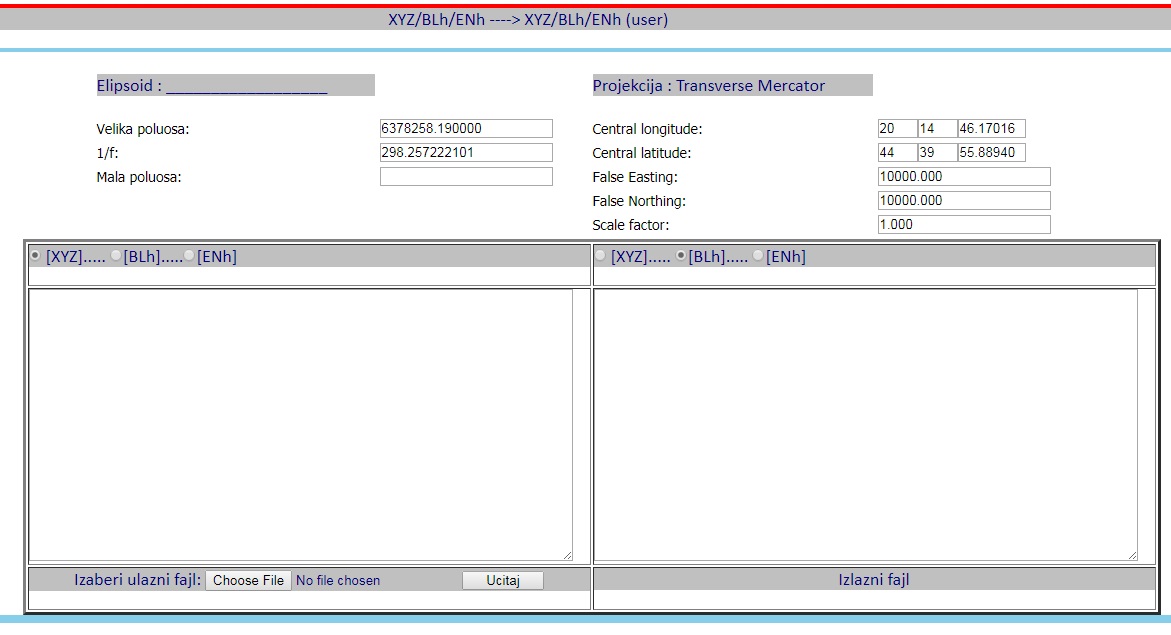Click the False Northing field
1171x635 pixels.
964,201
